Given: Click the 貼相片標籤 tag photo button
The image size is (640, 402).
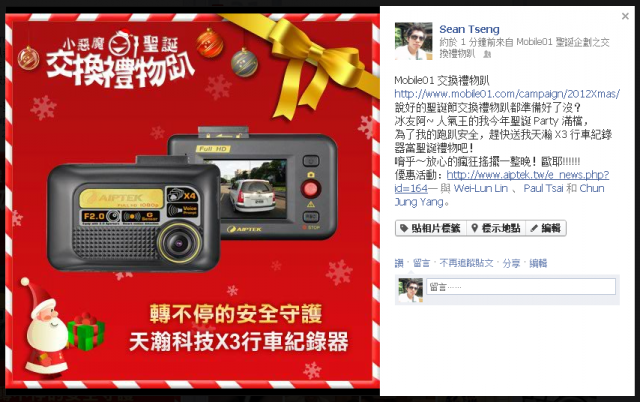Looking at the screenshot, I should [431, 228].
